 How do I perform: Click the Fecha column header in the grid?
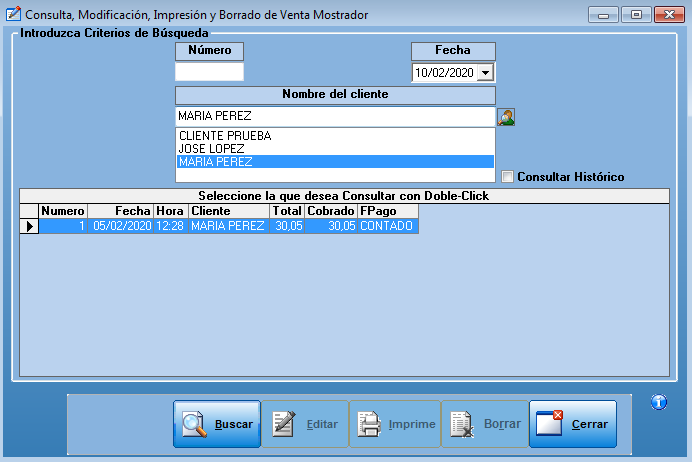[x=120, y=211]
